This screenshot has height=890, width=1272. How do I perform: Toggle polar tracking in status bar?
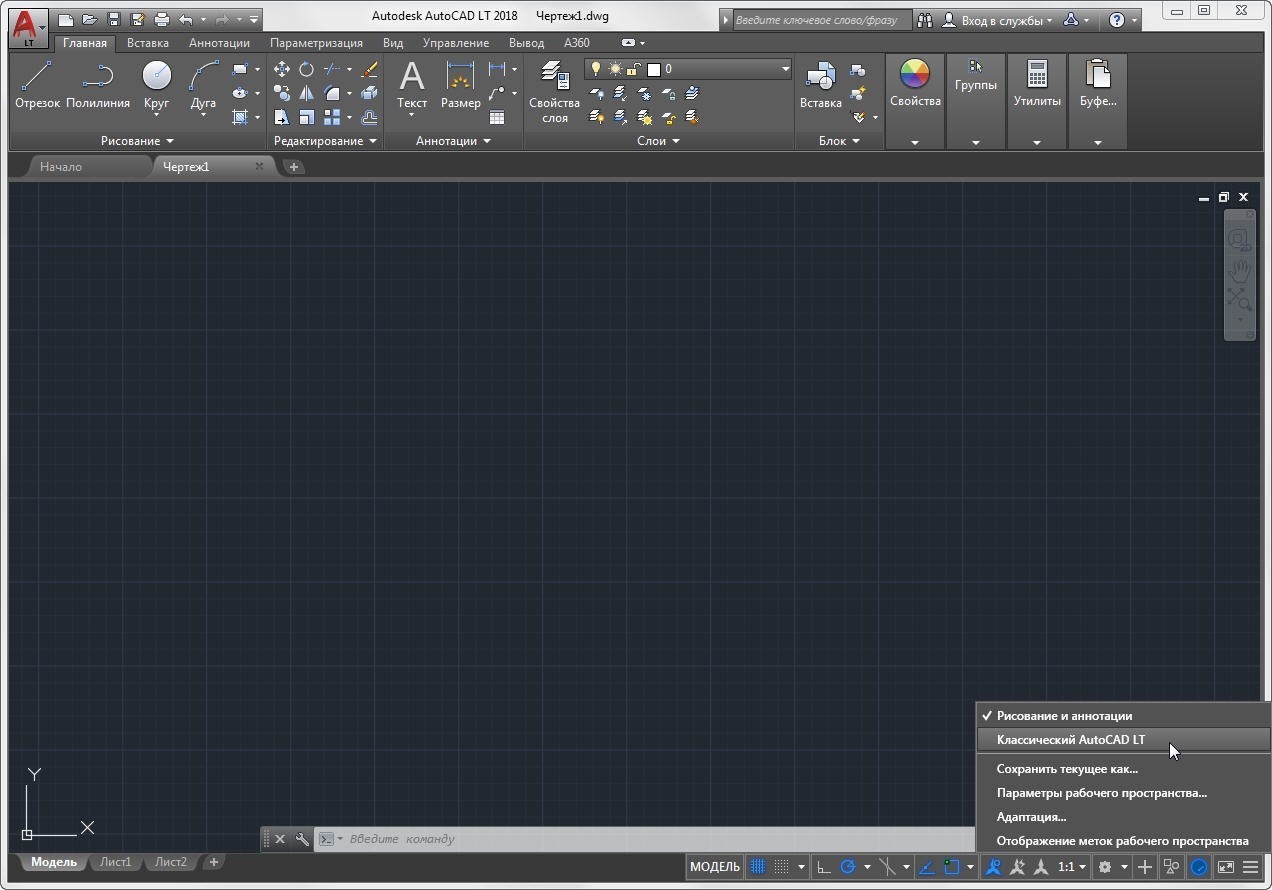pyautogui.click(x=848, y=867)
